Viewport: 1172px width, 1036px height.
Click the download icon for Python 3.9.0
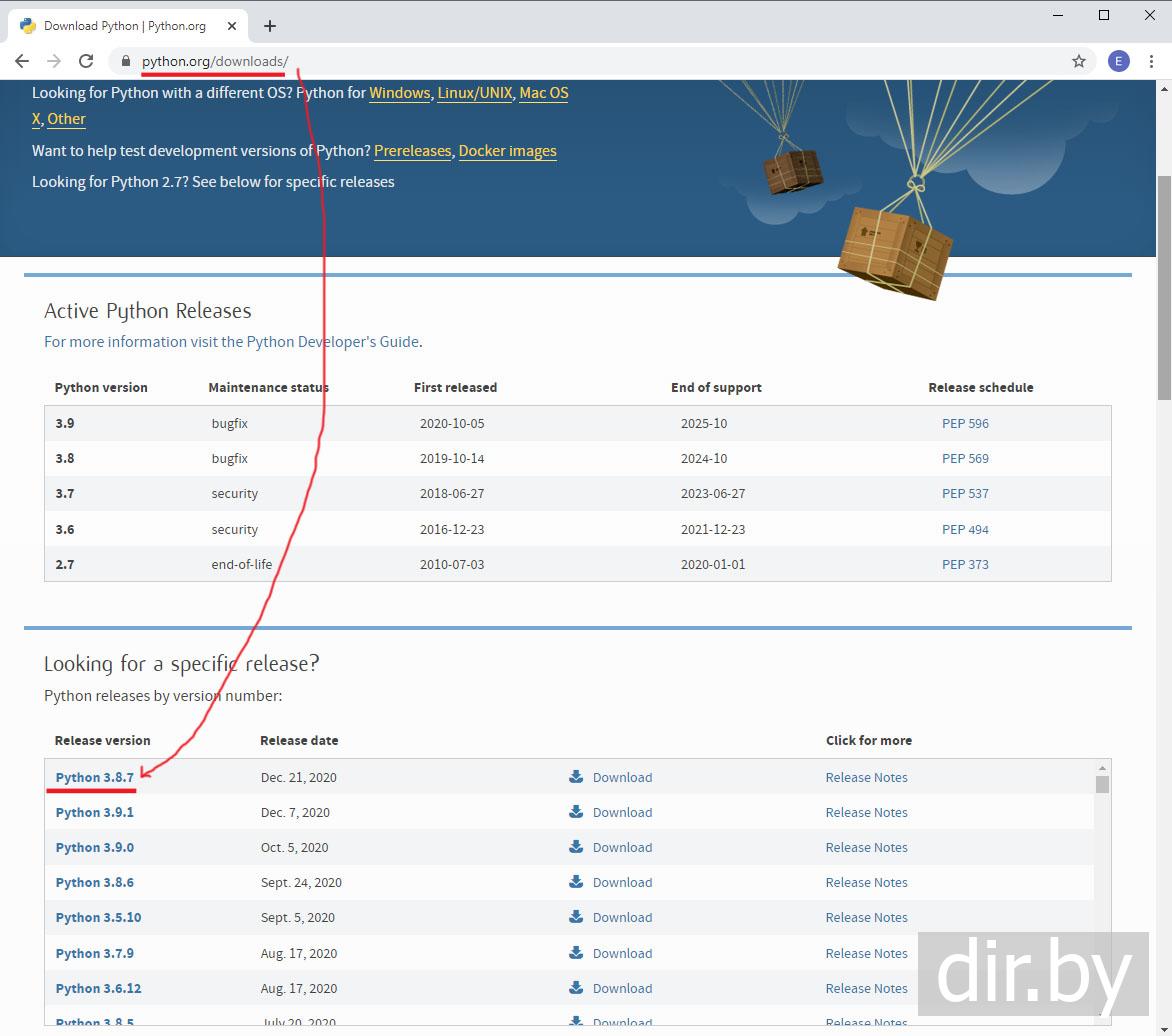click(x=576, y=847)
